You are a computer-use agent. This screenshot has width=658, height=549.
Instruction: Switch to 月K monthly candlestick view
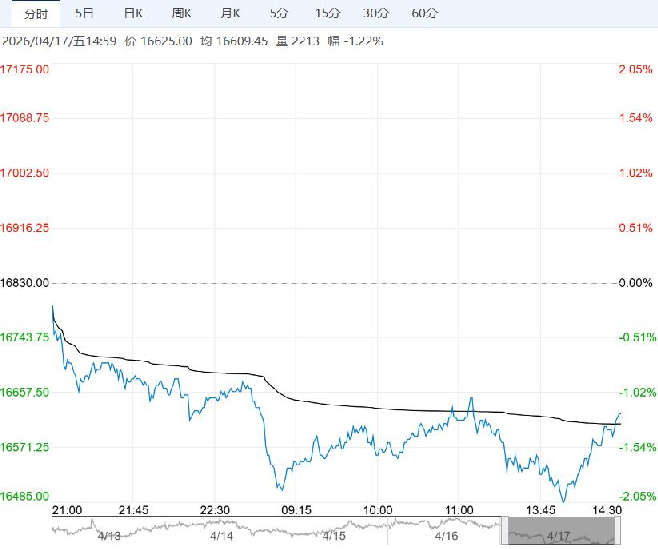pos(230,13)
